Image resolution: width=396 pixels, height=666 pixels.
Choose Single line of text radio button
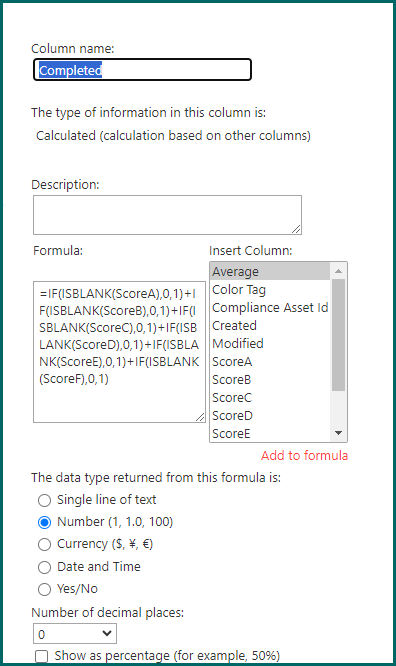(45, 500)
